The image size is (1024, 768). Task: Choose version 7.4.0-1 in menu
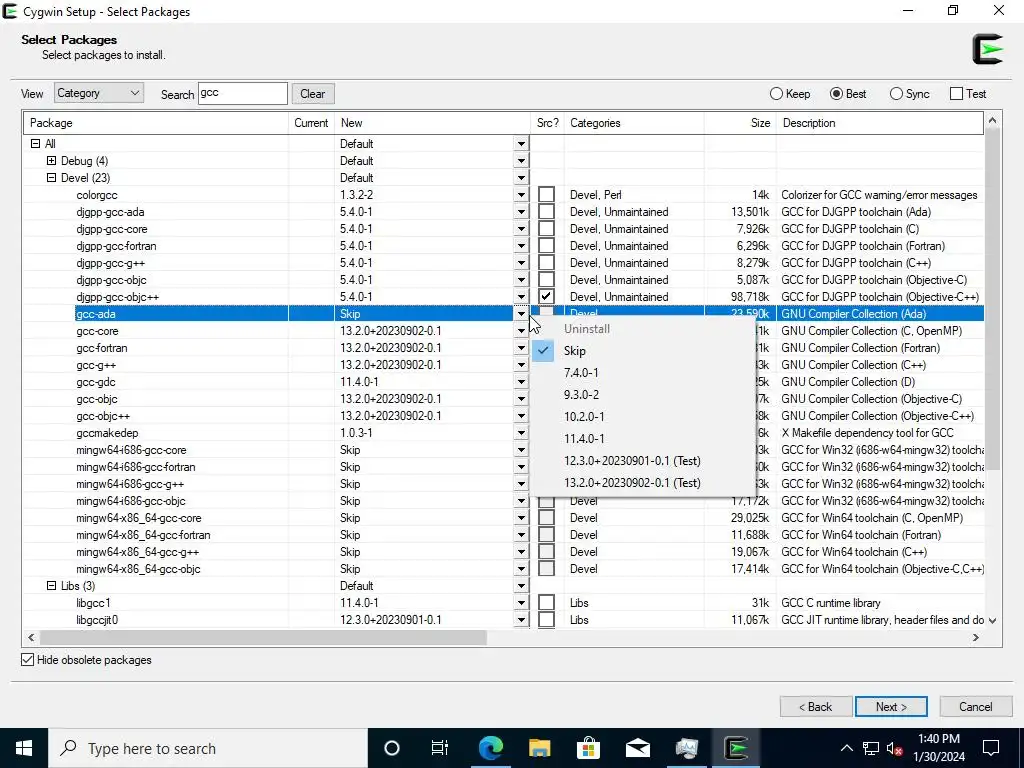tap(643, 373)
